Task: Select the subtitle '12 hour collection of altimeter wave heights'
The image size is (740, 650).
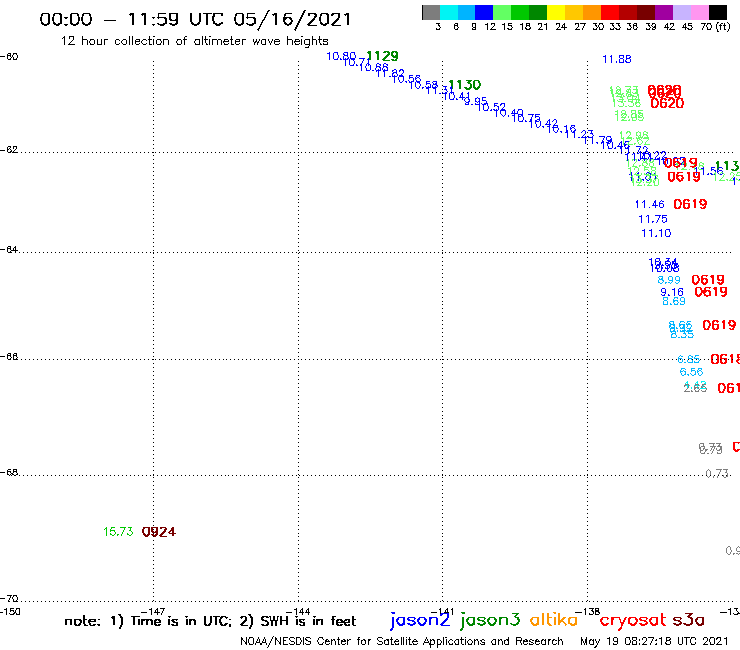Action: [194, 41]
